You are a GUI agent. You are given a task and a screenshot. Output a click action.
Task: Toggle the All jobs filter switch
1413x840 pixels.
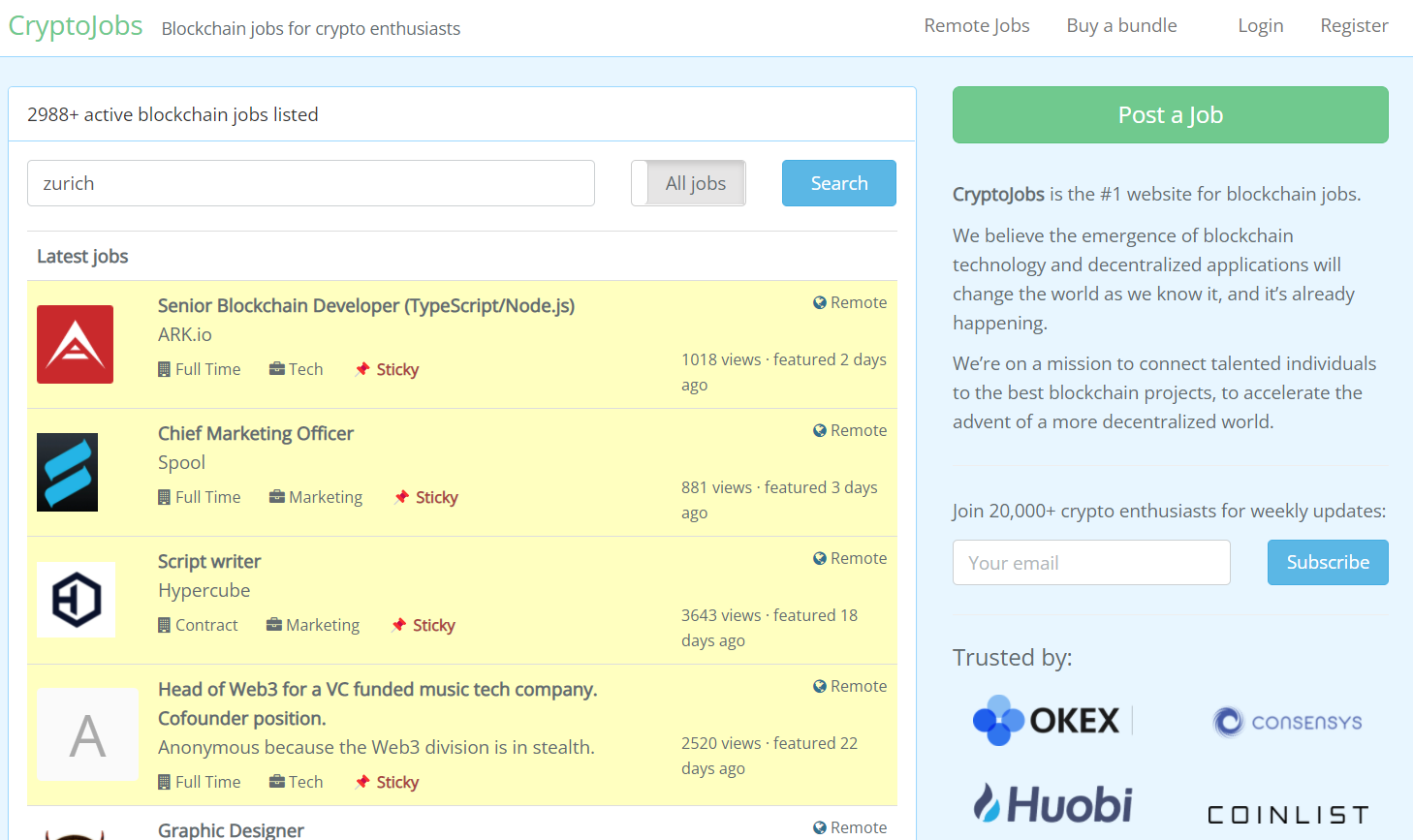point(688,183)
